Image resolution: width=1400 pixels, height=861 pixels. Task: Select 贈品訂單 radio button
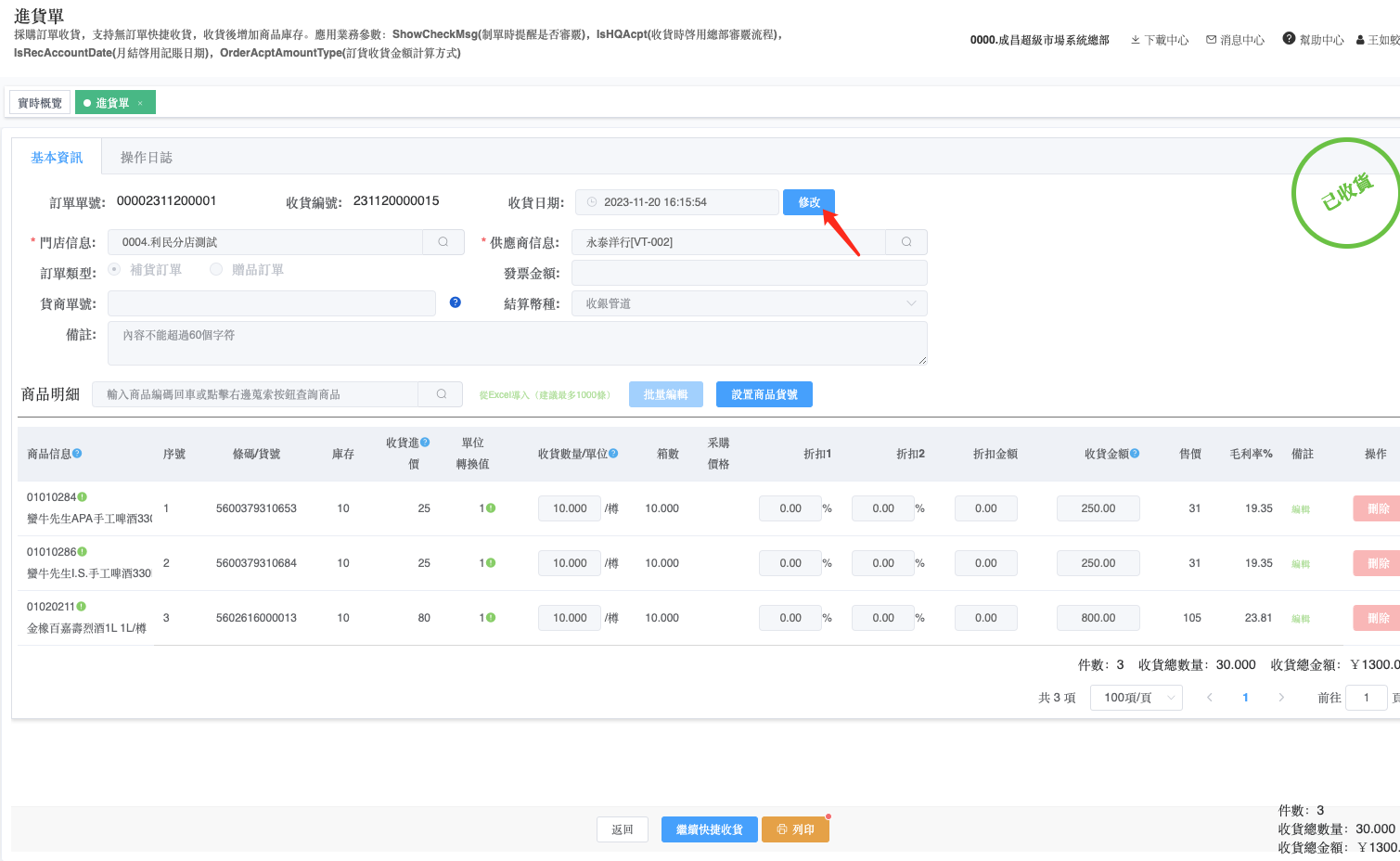click(216, 269)
